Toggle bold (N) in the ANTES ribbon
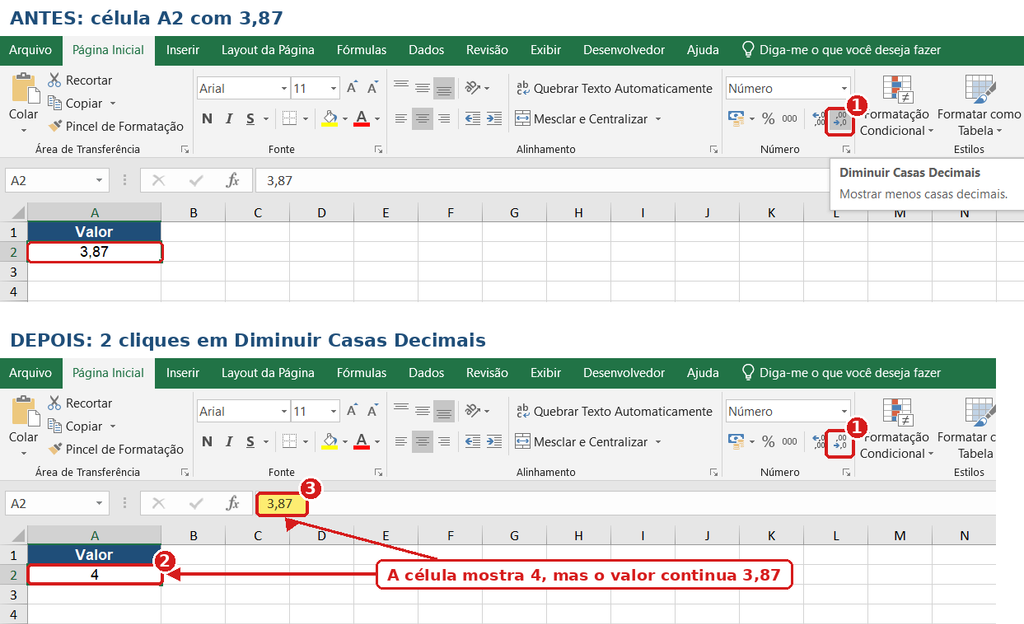The width and height of the screenshot is (1024, 624). click(x=207, y=119)
